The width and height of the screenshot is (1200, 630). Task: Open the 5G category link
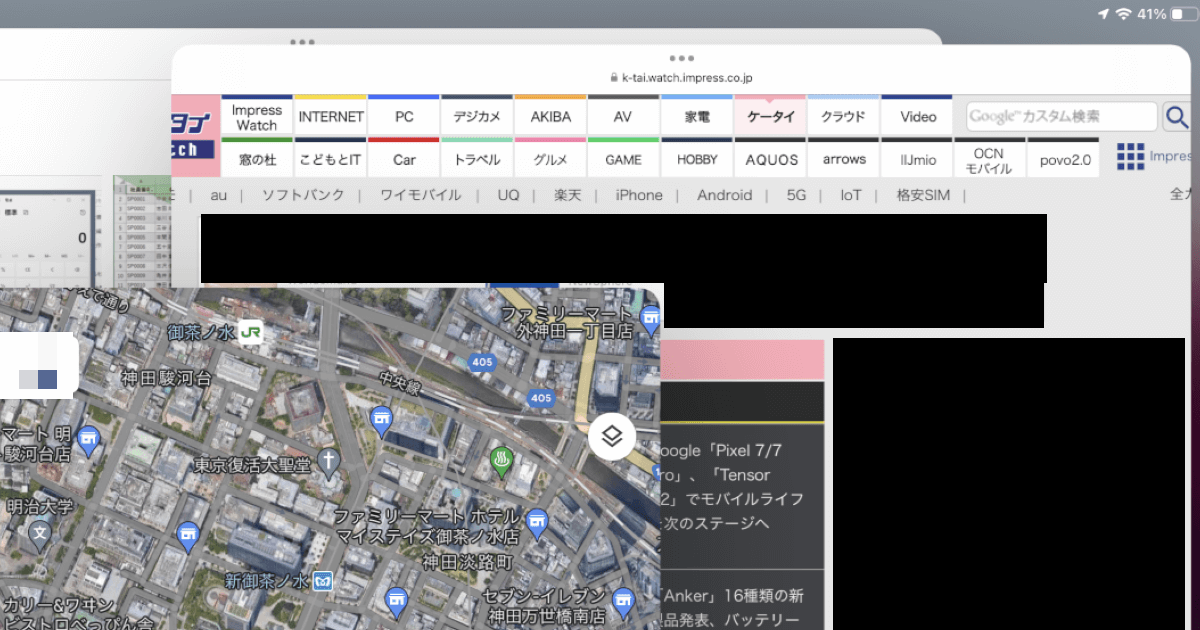point(796,195)
